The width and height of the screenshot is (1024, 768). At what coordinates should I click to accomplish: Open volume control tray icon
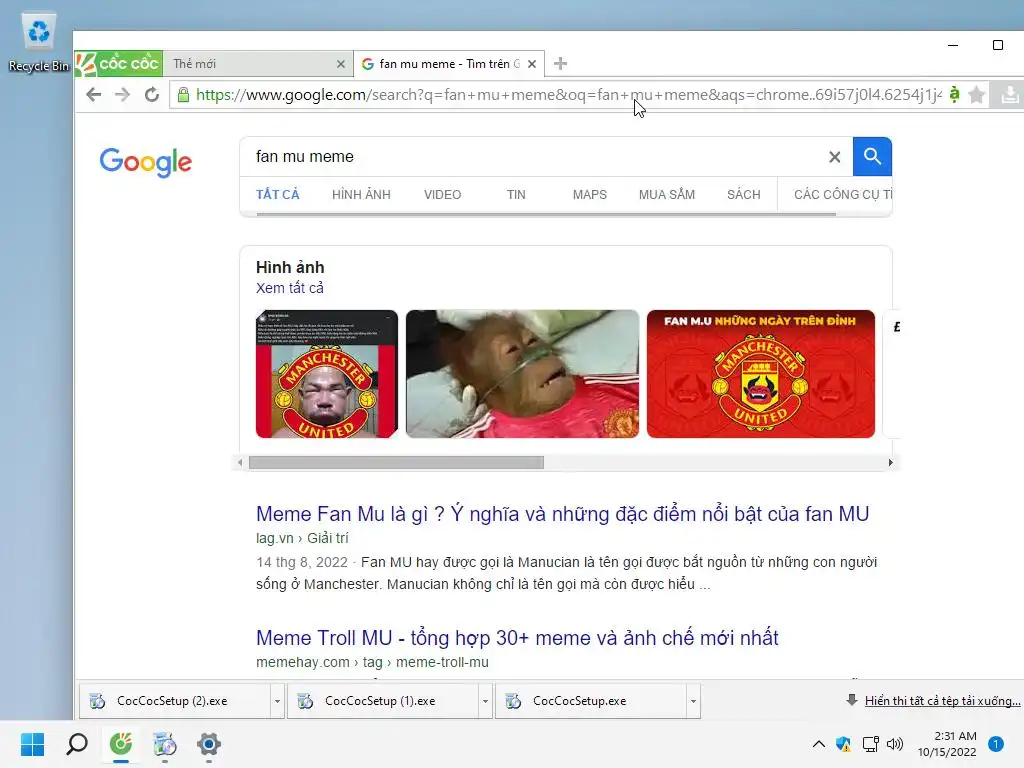(895, 744)
